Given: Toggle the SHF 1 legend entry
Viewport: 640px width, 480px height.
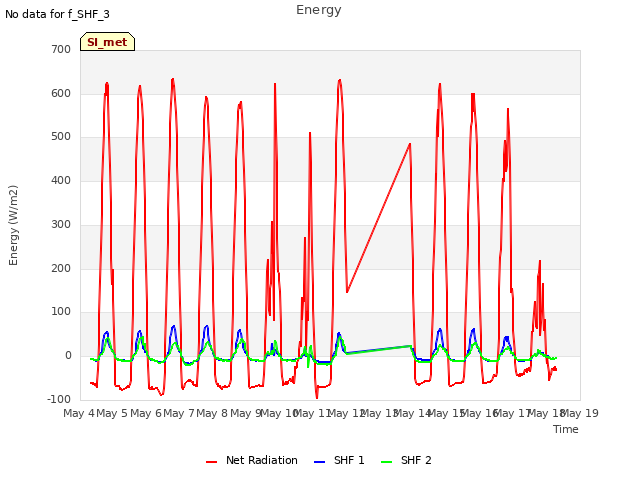Looking at the screenshot, I should tap(339, 460).
